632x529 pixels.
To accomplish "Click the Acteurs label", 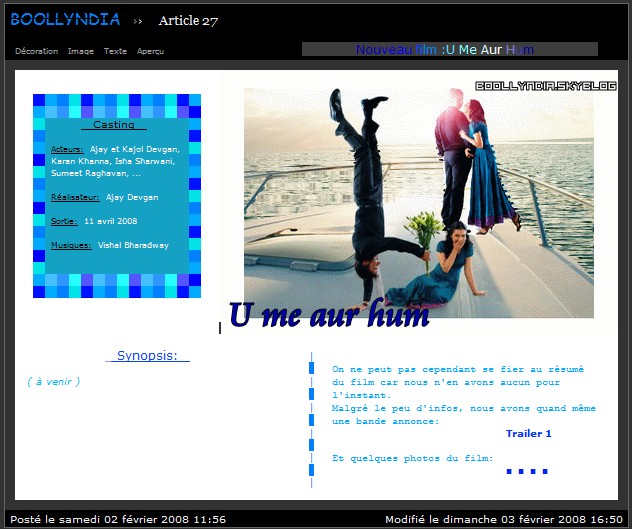I will pos(67,149).
